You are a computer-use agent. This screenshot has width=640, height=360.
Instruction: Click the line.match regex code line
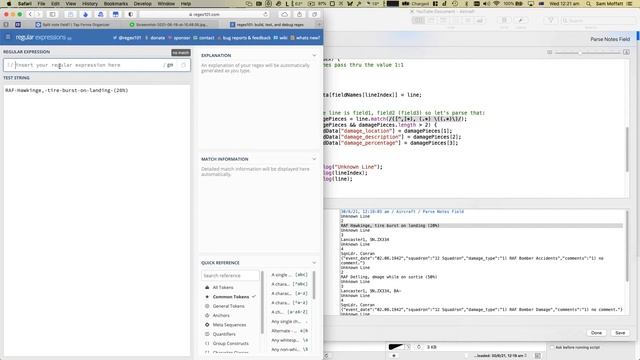pos(395,119)
